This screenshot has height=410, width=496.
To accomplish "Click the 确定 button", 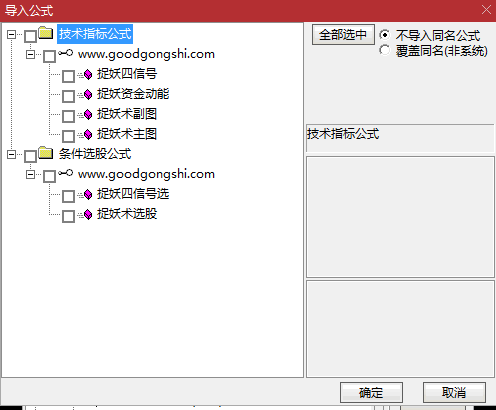I will (371, 393).
